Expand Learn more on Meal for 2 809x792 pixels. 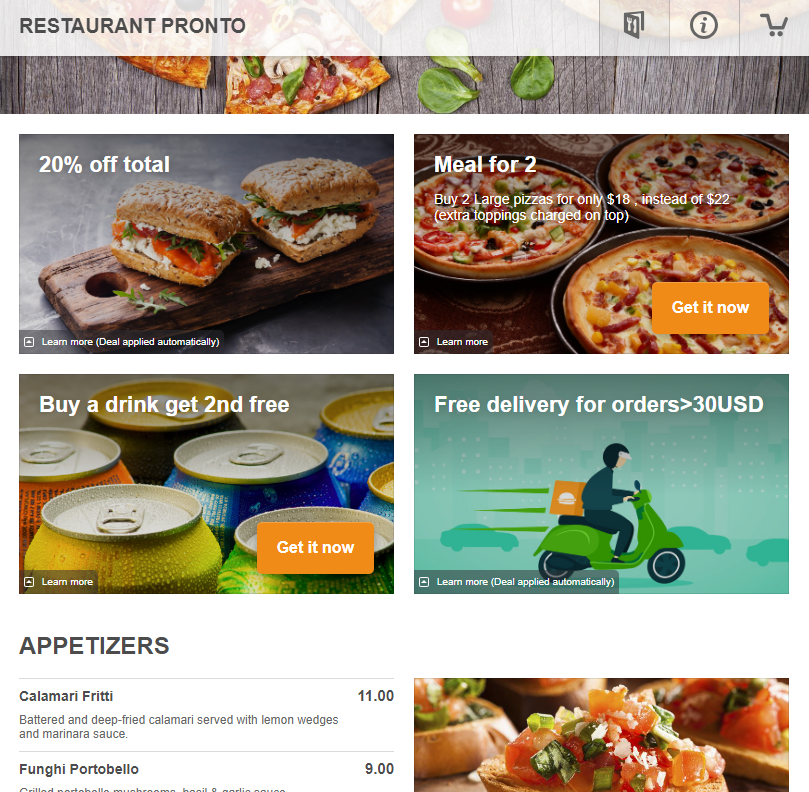(462, 342)
